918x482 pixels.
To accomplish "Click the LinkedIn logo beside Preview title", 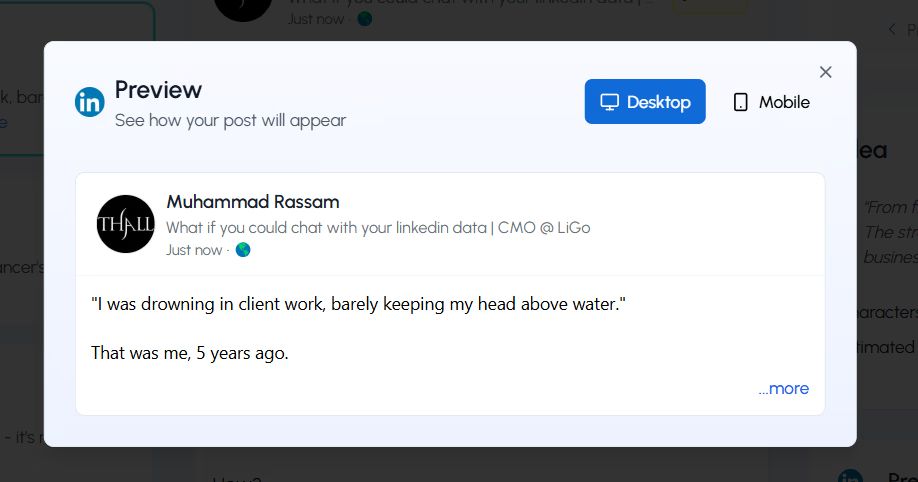I will click(x=90, y=102).
